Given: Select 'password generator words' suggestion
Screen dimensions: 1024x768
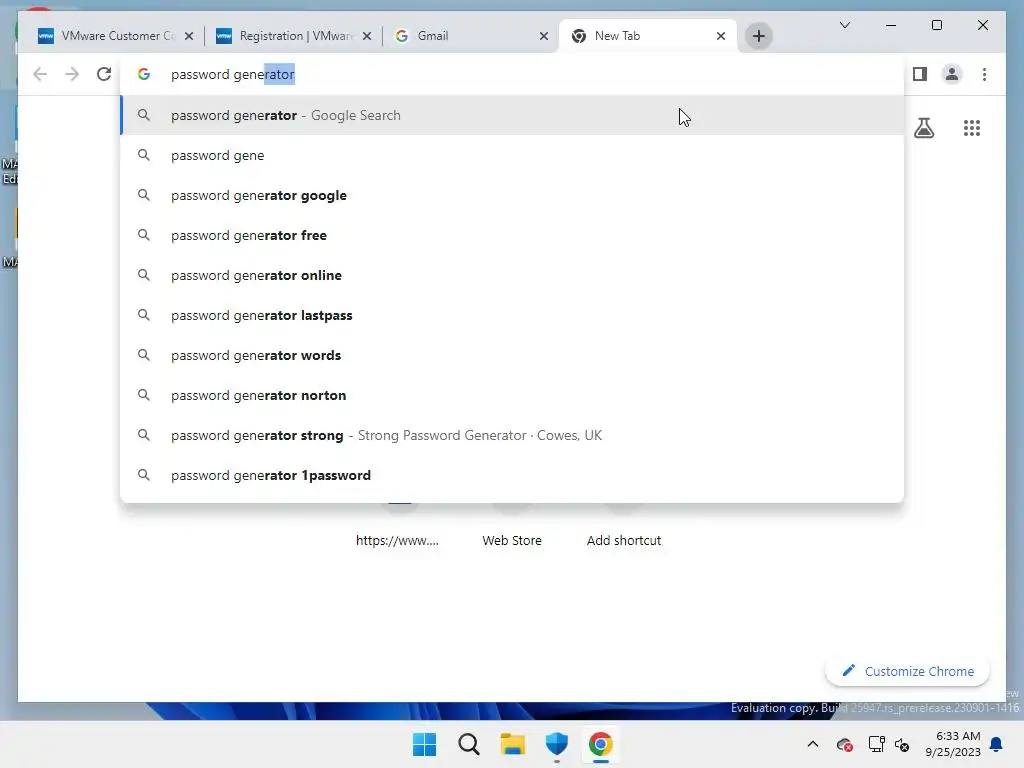Looking at the screenshot, I should pyautogui.click(x=513, y=355).
